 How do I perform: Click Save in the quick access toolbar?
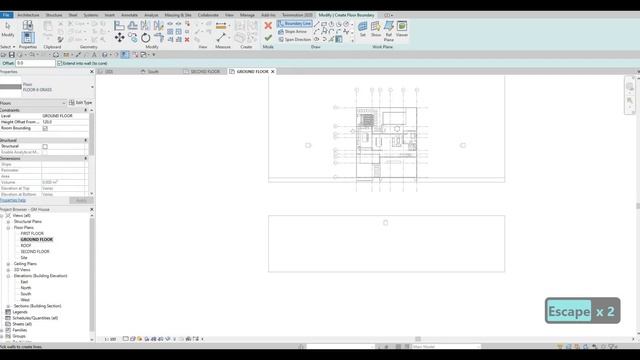pyautogui.click(x=12, y=55)
